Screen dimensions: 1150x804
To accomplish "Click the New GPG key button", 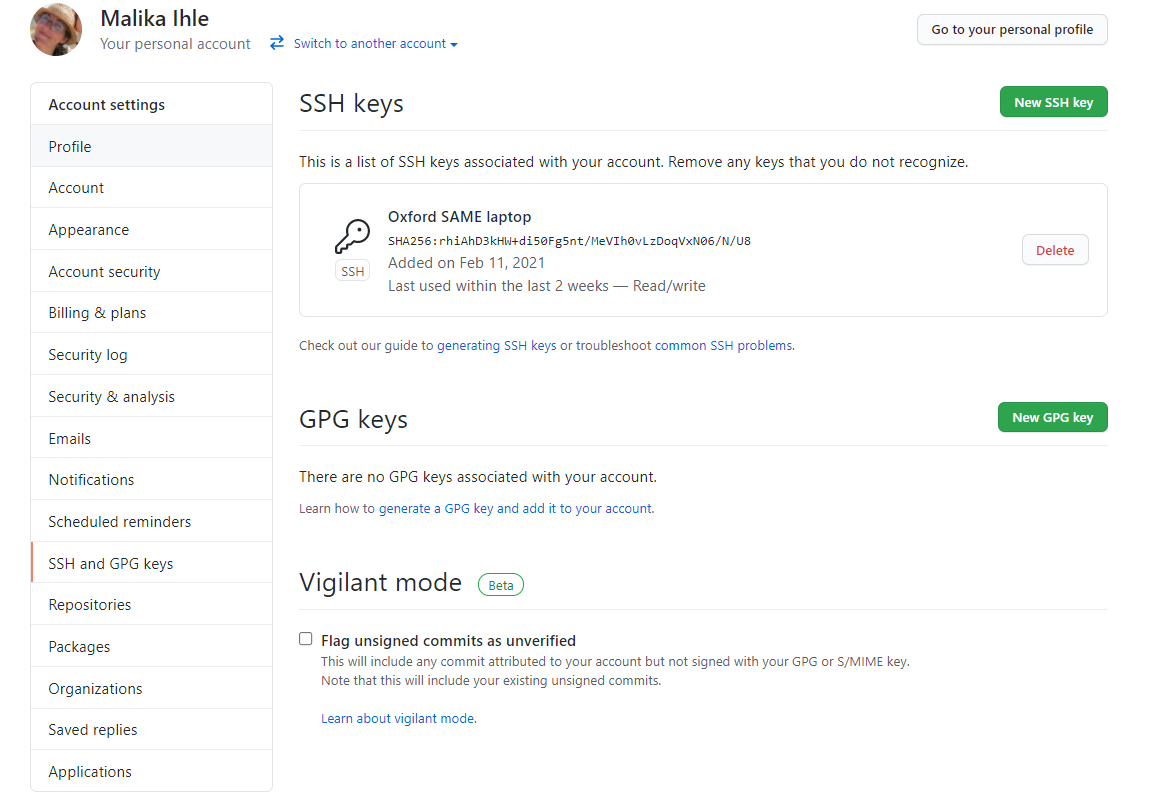I will click(x=1052, y=417).
